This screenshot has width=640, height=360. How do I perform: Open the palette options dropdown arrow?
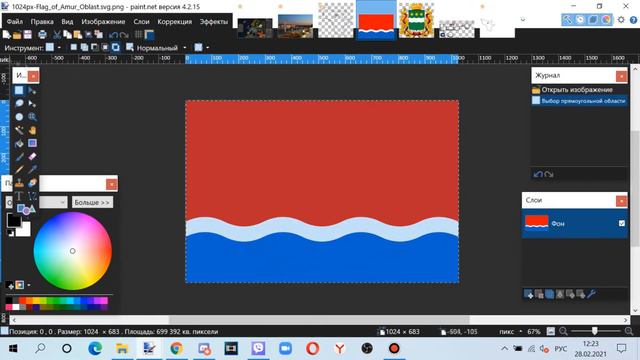pyautogui.click(x=29, y=285)
